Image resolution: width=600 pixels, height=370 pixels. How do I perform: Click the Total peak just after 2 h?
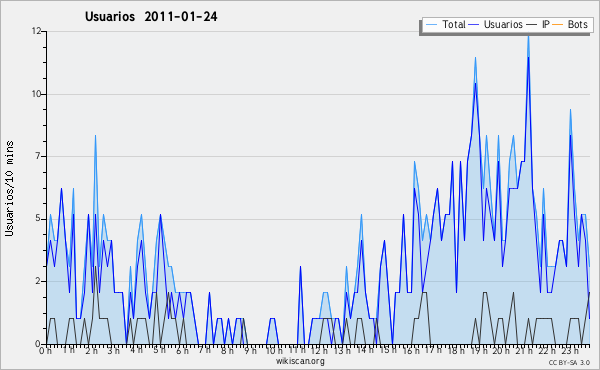[x=95, y=135]
